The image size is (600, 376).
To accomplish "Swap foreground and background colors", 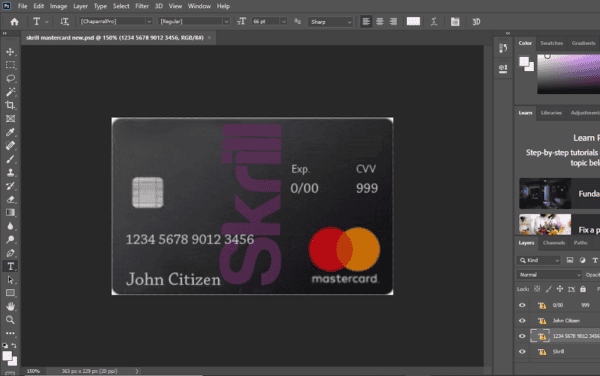I will pyautogui.click(x=14, y=345).
